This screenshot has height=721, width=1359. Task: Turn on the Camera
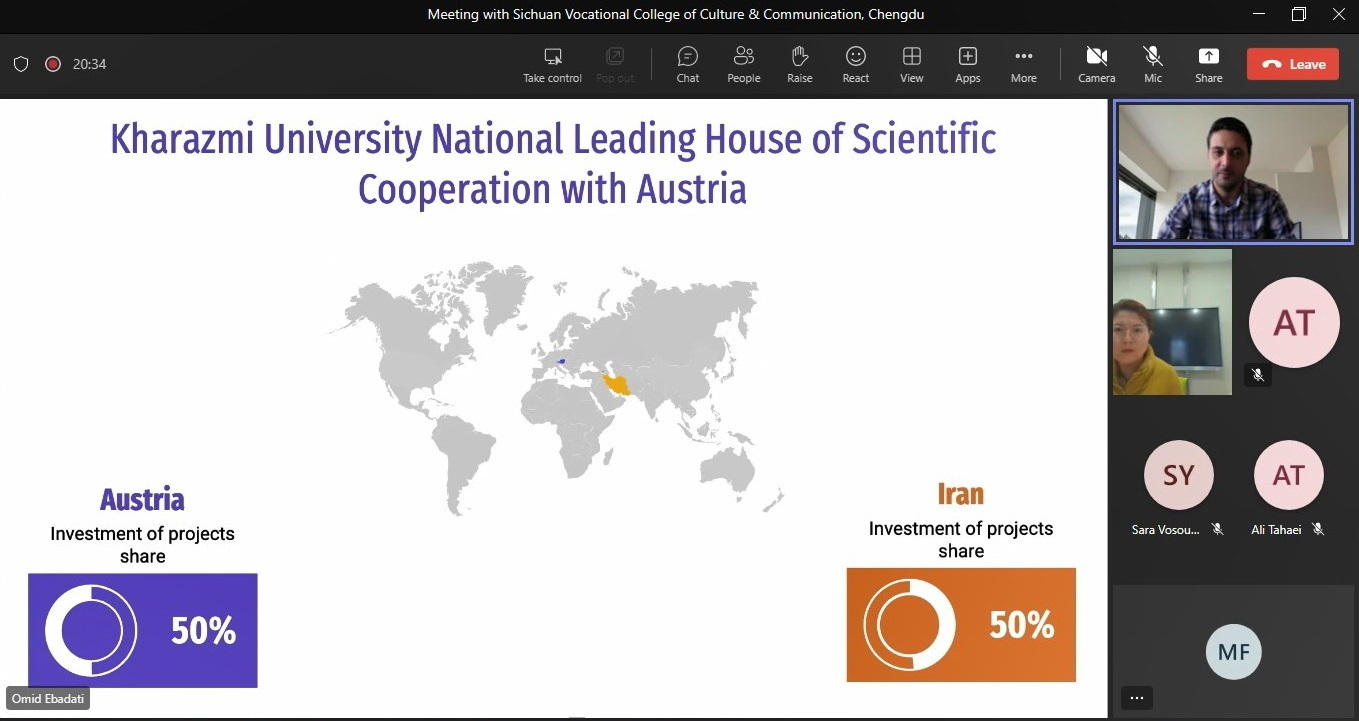1096,64
